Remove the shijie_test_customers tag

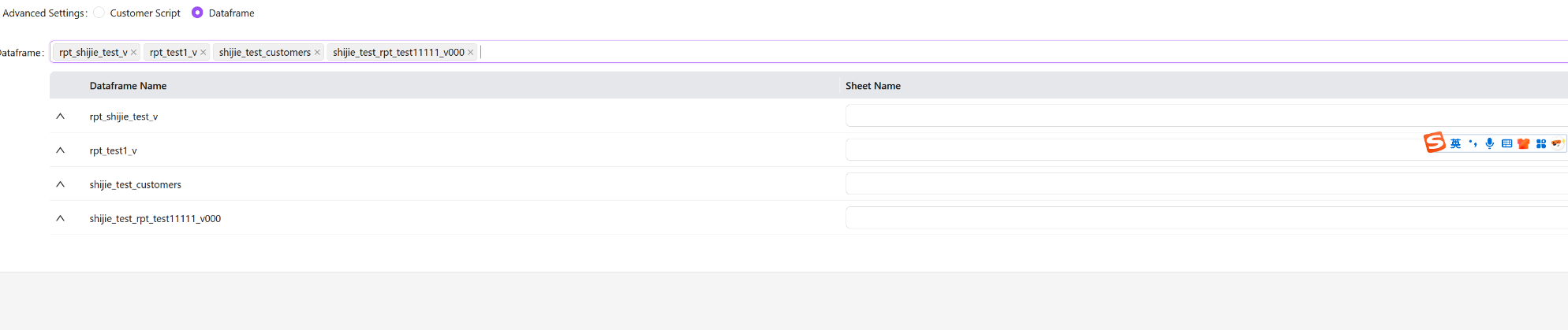[x=317, y=53]
